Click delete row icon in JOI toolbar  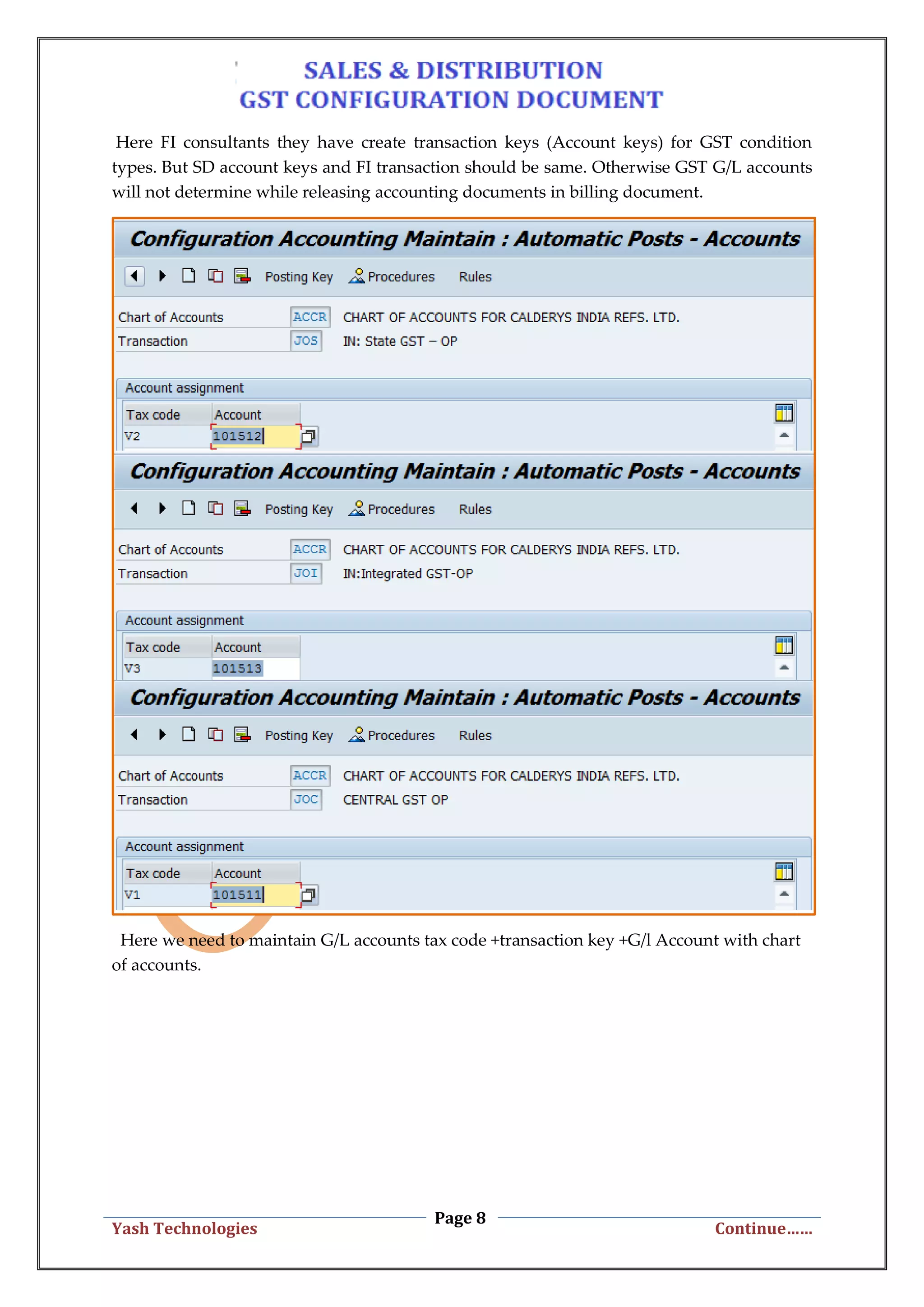point(242,508)
